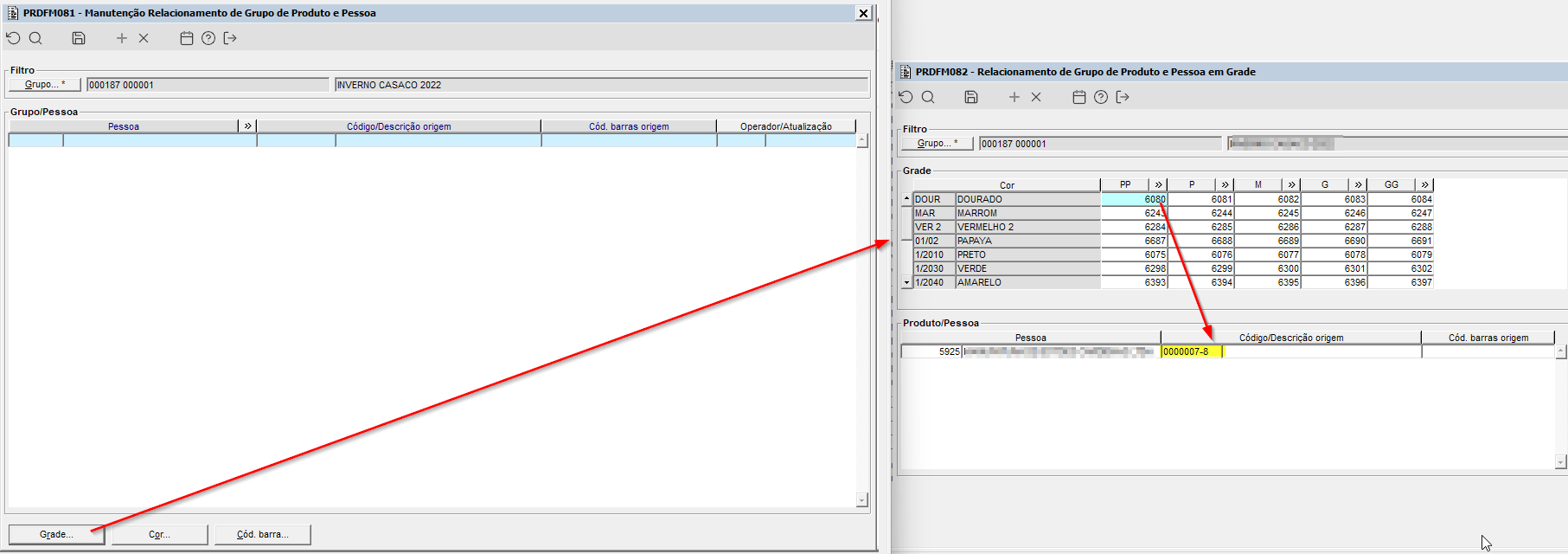Close the PRDFM081 window
Viewport: 1568px width, 554px height.
pyautogui.click(x=863, y=13)
